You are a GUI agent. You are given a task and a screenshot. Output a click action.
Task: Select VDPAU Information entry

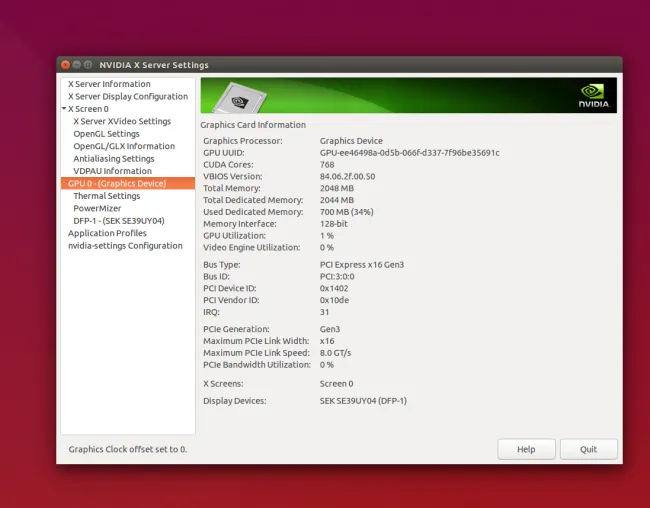click(x=112, y=171)
